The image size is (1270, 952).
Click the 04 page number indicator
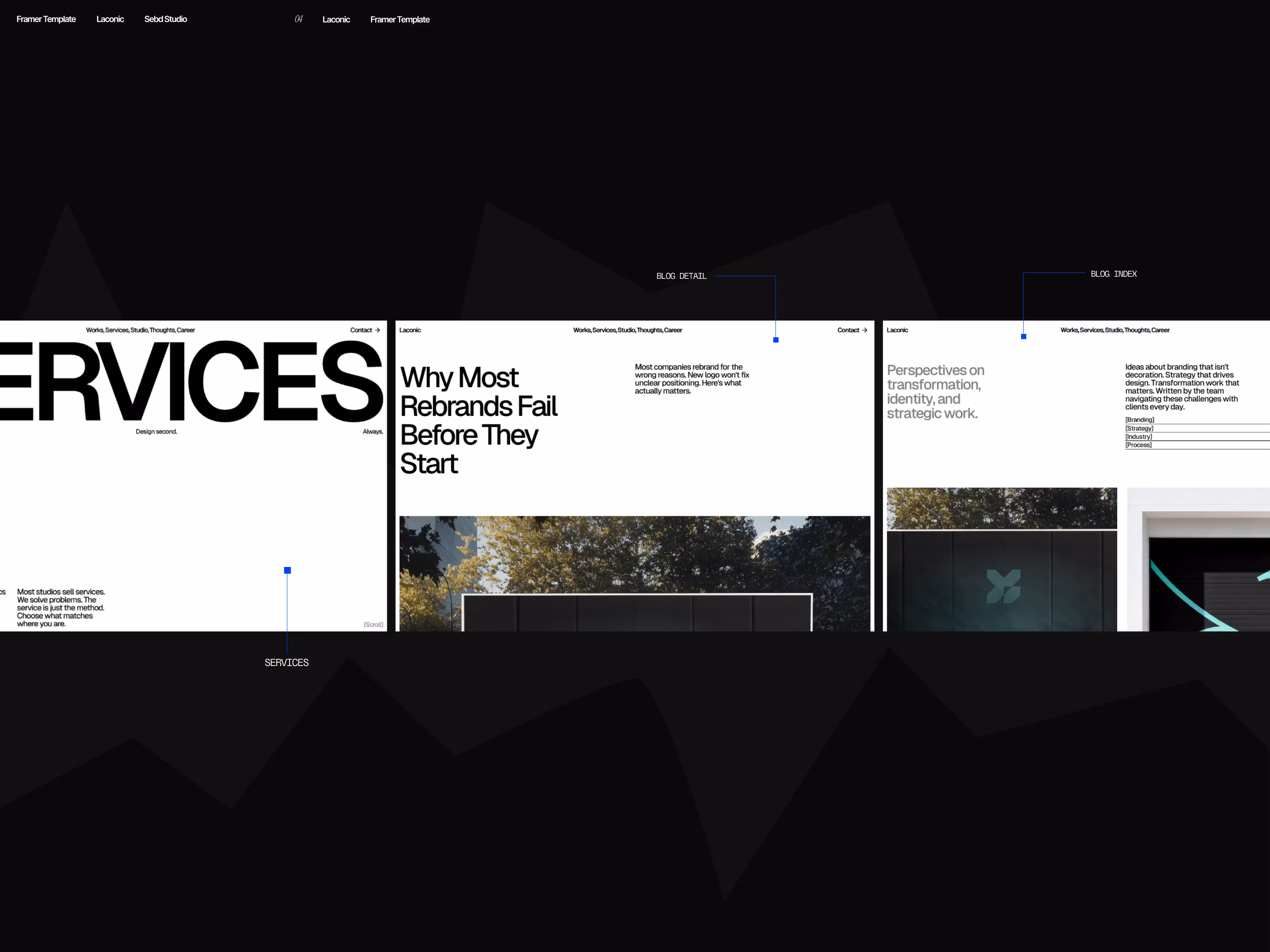tap(298, 19)
